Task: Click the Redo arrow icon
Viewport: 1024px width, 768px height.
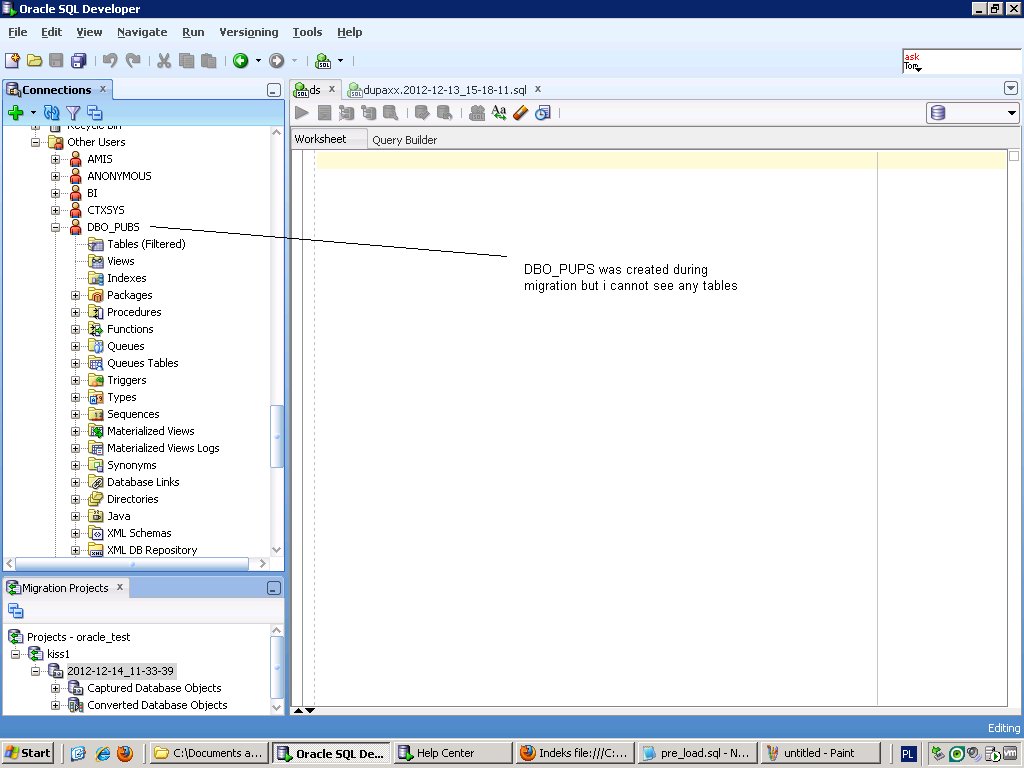Action: 133,61
